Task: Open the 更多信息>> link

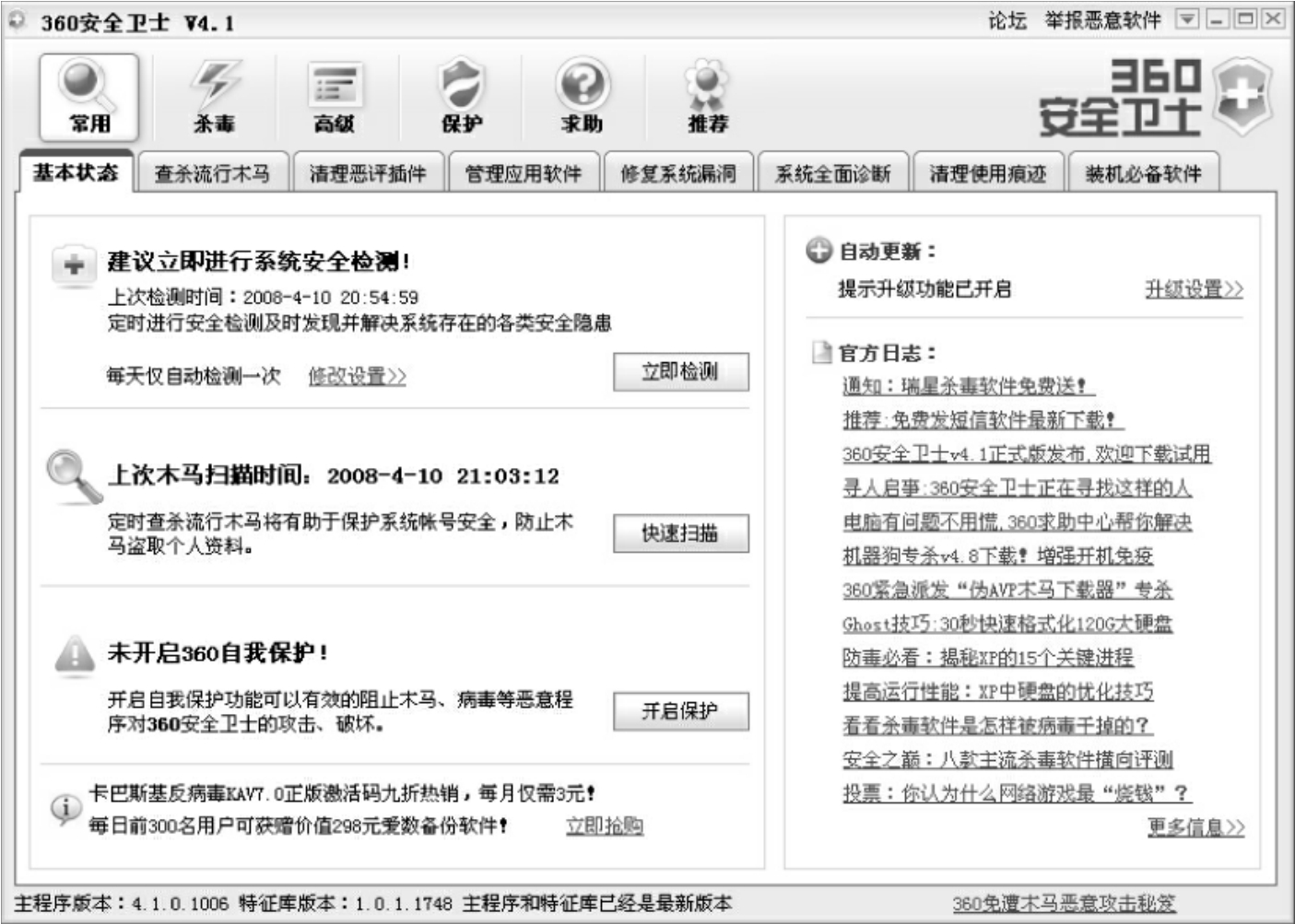Action: click(x=1195, y=827)
